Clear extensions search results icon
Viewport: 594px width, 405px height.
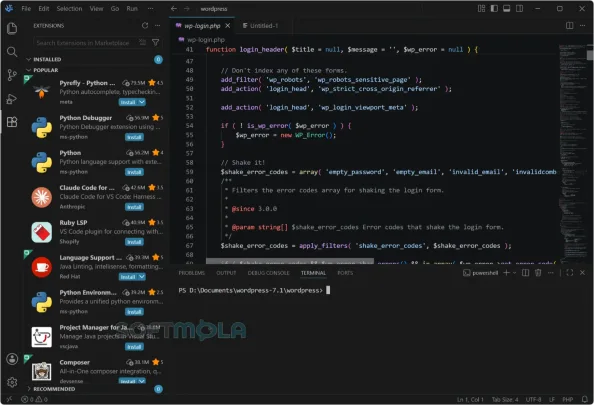coord(142,42)
